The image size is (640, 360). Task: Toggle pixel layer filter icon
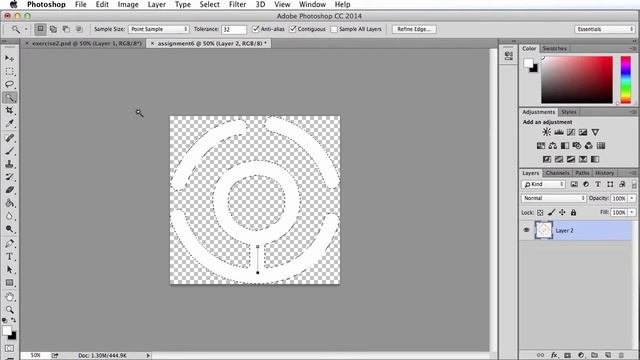click(574, 184)
